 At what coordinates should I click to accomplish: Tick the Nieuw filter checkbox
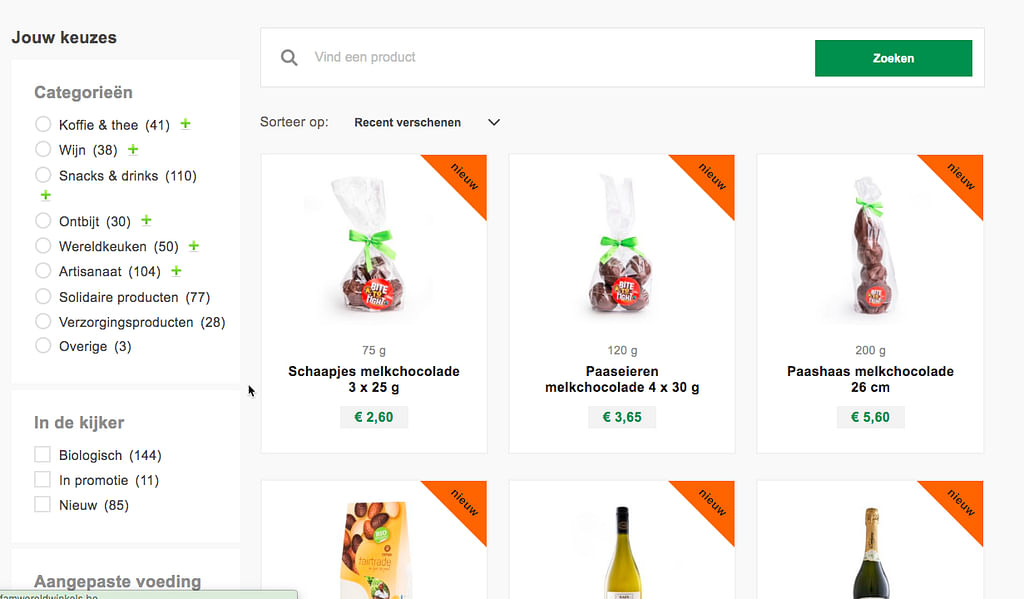pos(42,505)
